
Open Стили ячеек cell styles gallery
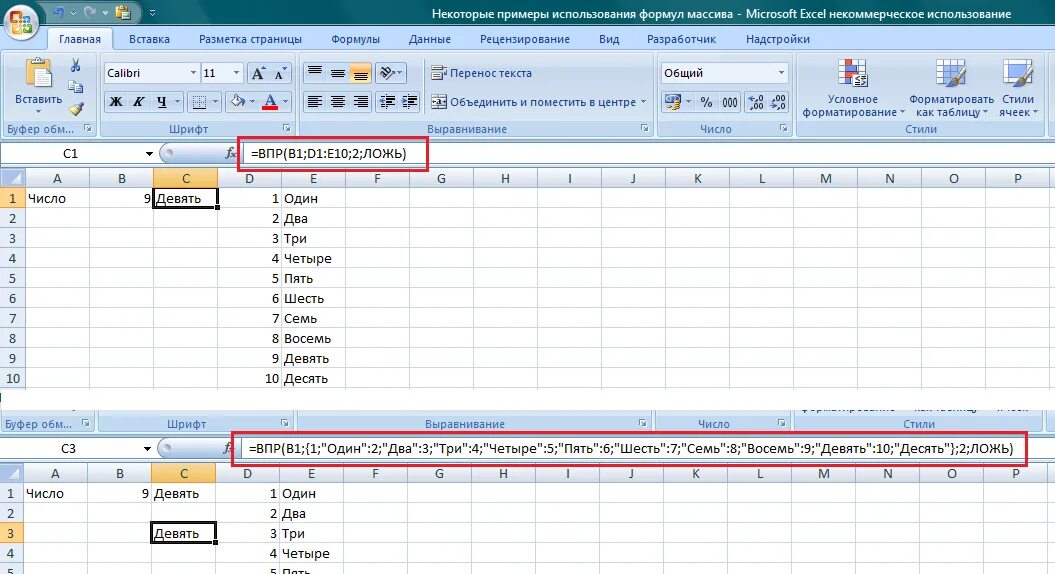pyautogui.click(x=1018, y=87)
